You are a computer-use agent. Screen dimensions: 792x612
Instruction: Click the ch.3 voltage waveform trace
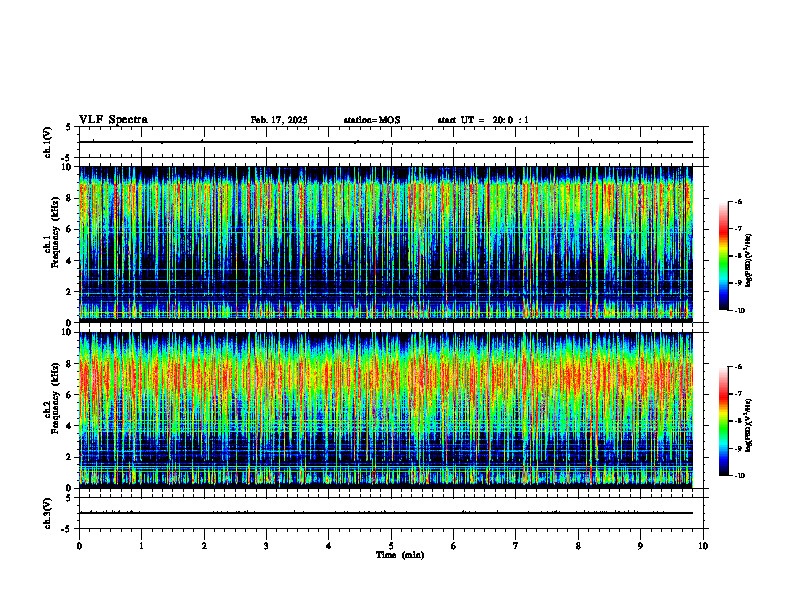click(x=386, y=513)
